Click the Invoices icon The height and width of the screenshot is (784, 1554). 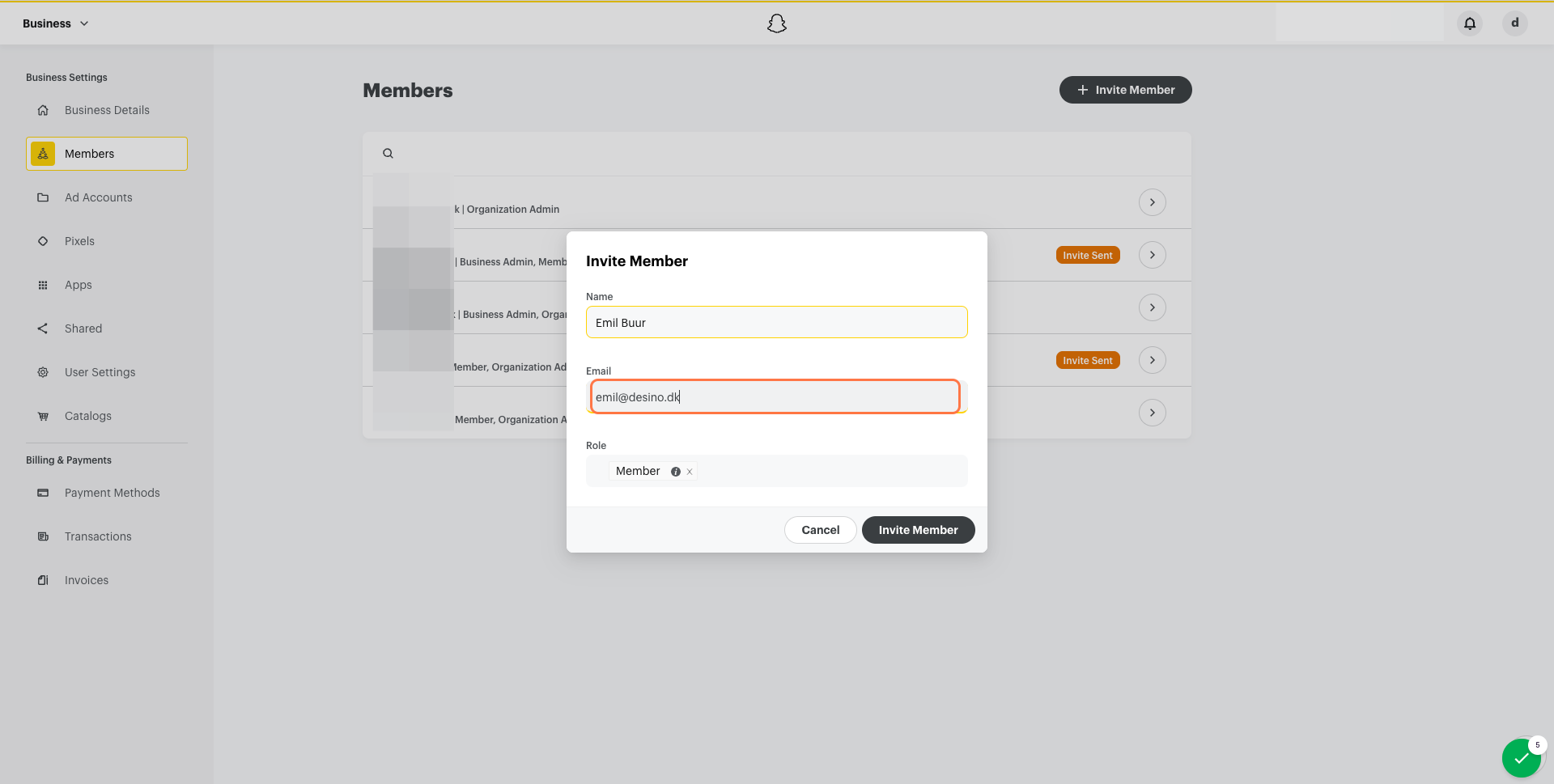(43, 580)
